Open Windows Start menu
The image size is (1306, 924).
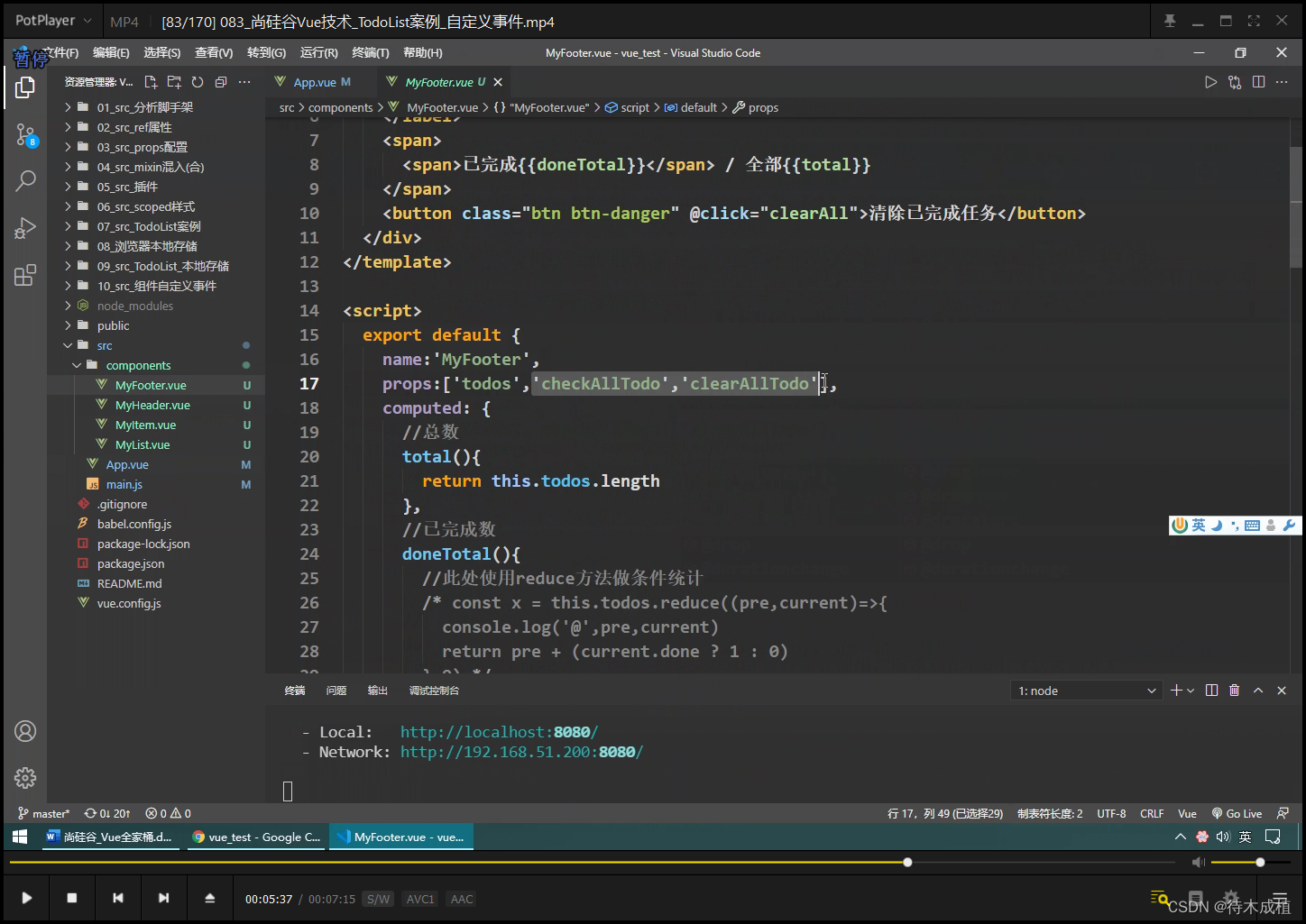[20, 837]
